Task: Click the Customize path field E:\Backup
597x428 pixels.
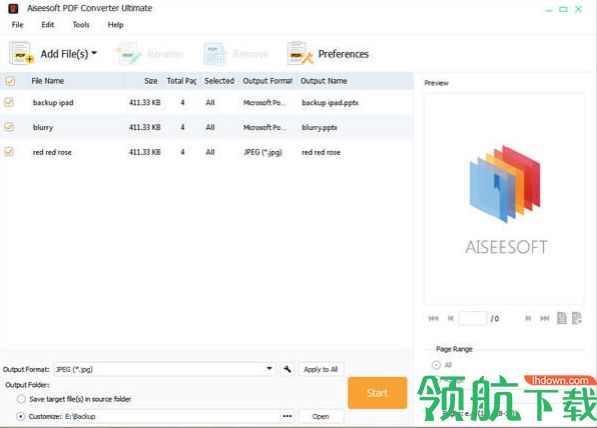Action: point(172,416)
